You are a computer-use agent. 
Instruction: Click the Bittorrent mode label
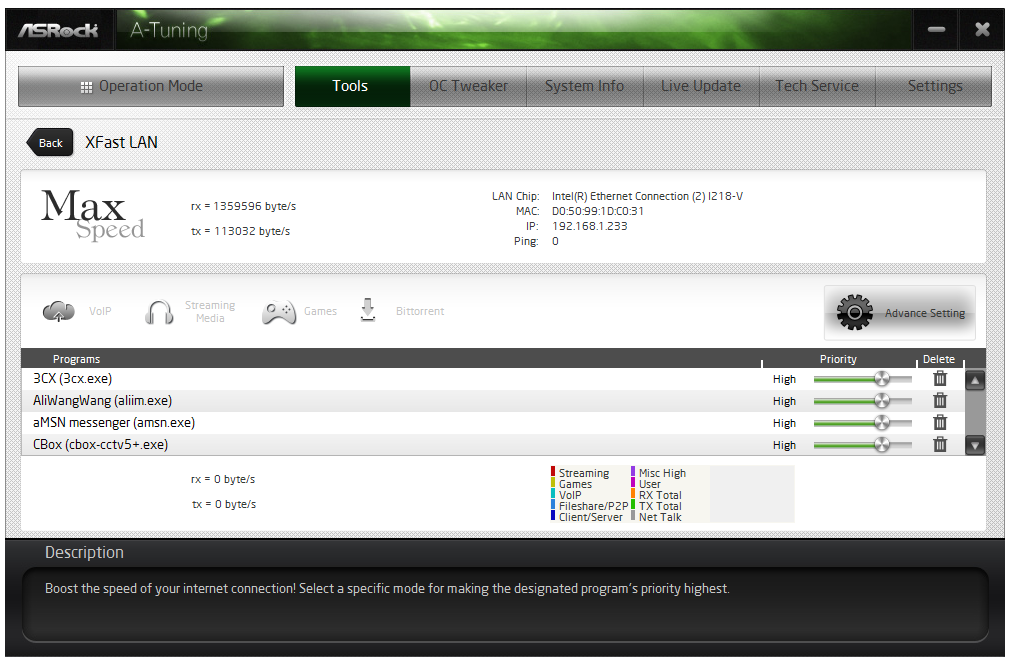[420, 311]
